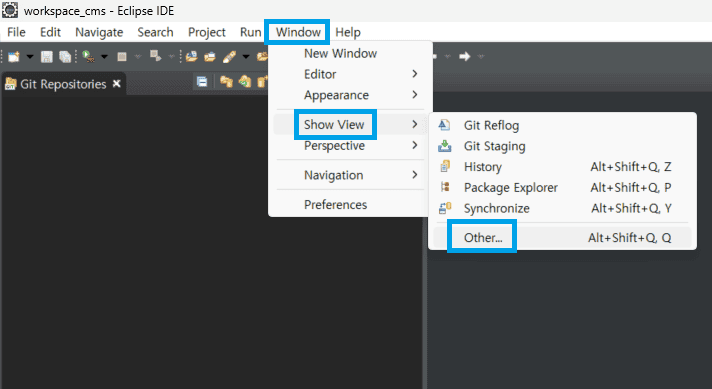Click the Save toolbar icon
Image resolution: width=712 pixels, height=389 pixels.
(x=46, y=57)
